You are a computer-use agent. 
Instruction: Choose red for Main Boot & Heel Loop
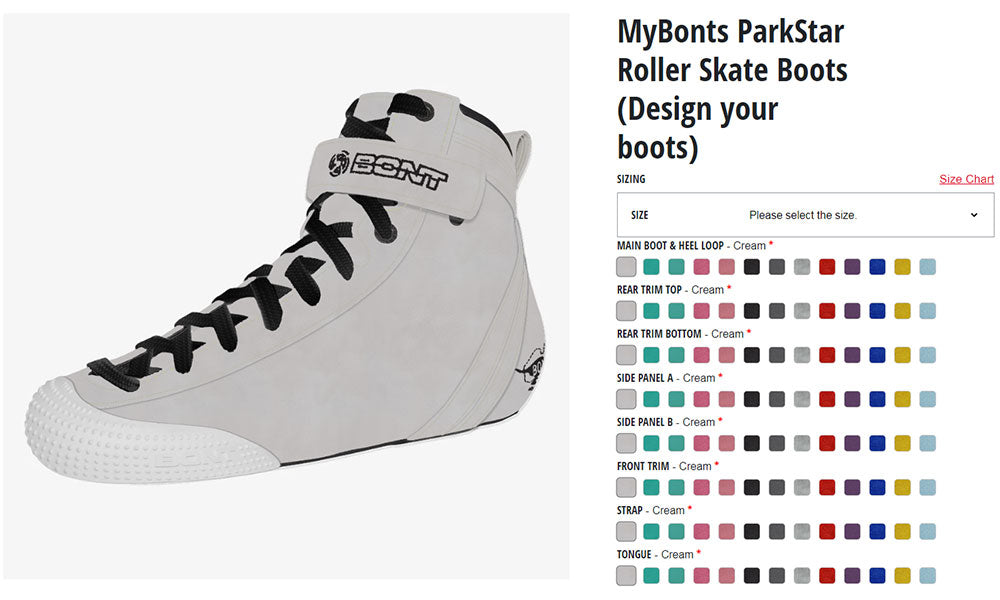pyautogui.click(x=827, y=267)
